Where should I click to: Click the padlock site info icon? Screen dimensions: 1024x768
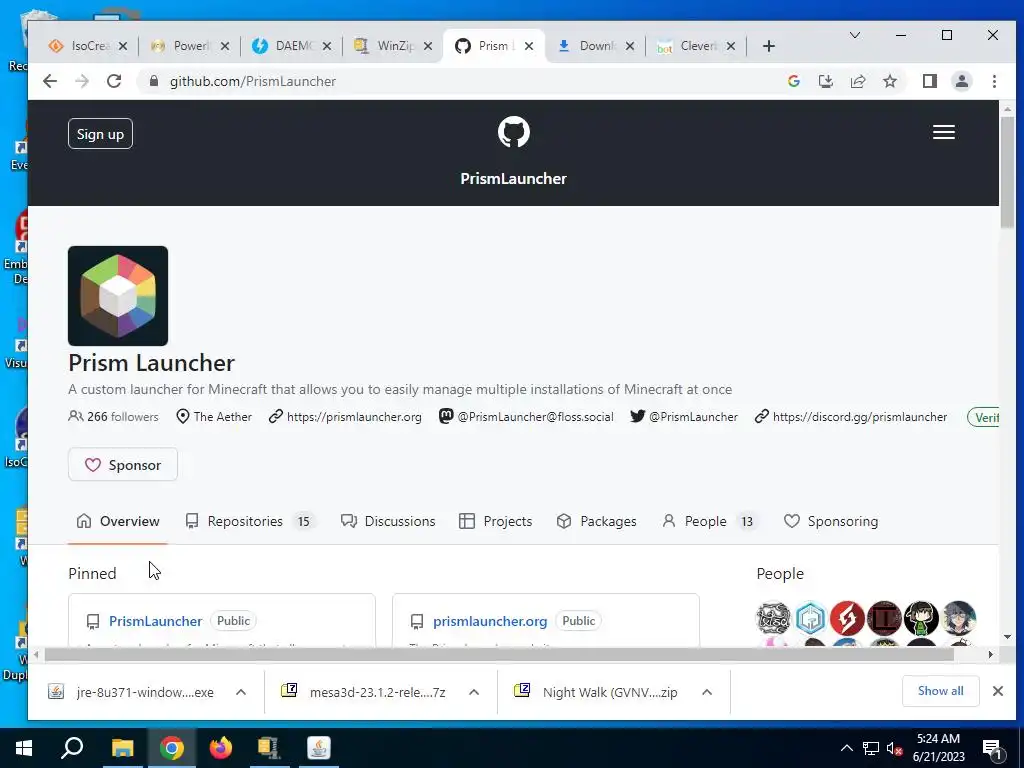pyautogui.click(x=154, y=81)
